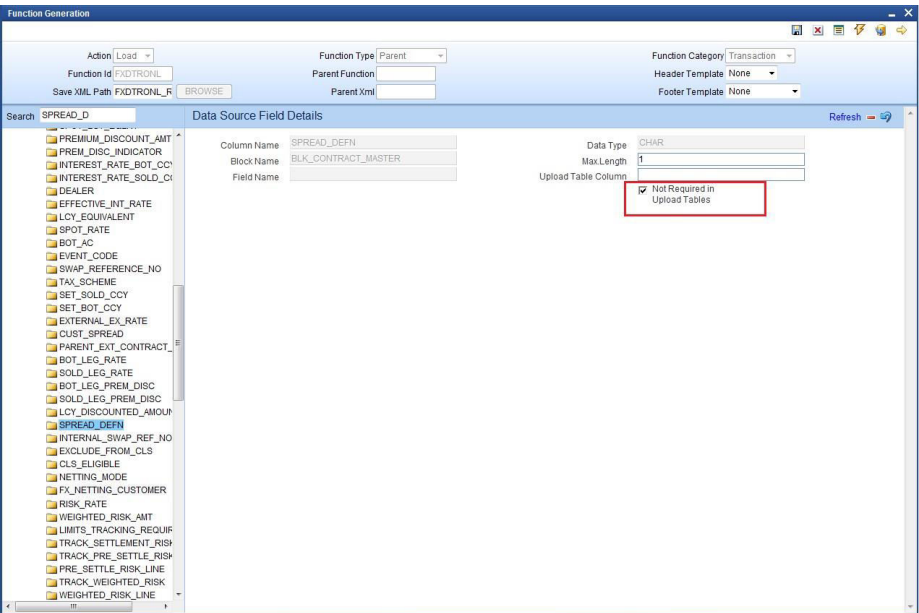919x613 pixels.
Task: Click the Parent Function field
Action: 406,74
